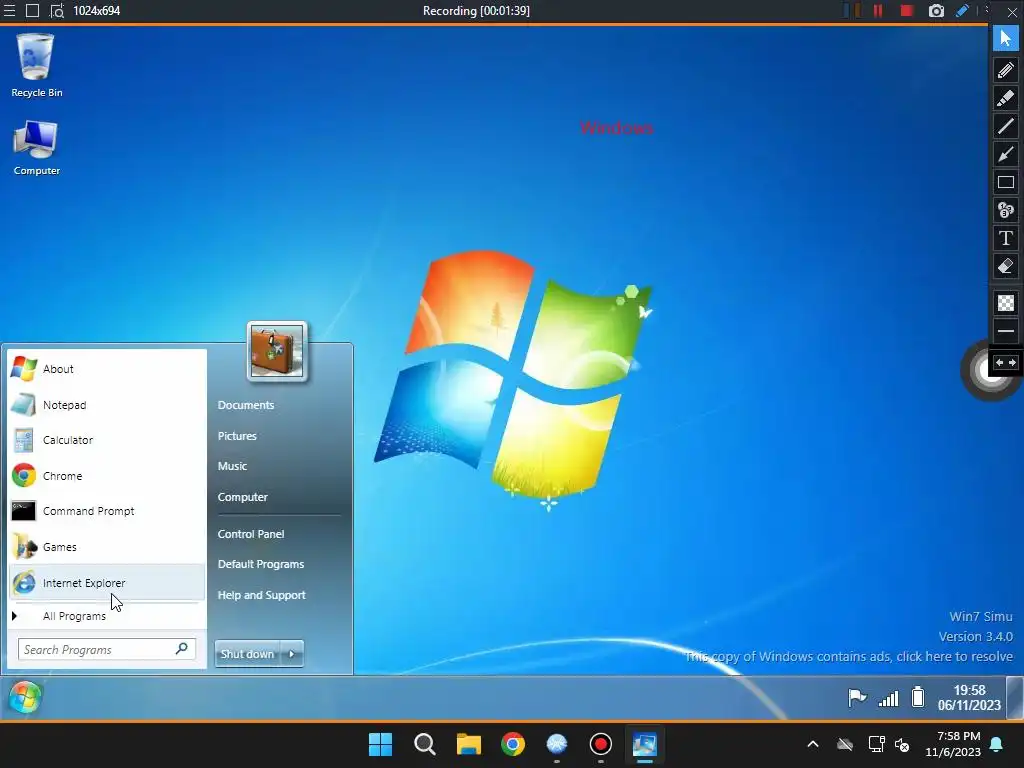The image size is (1024, 768).
Task: Take a screenshot with camera icon
Action: [x=936, y=10]
